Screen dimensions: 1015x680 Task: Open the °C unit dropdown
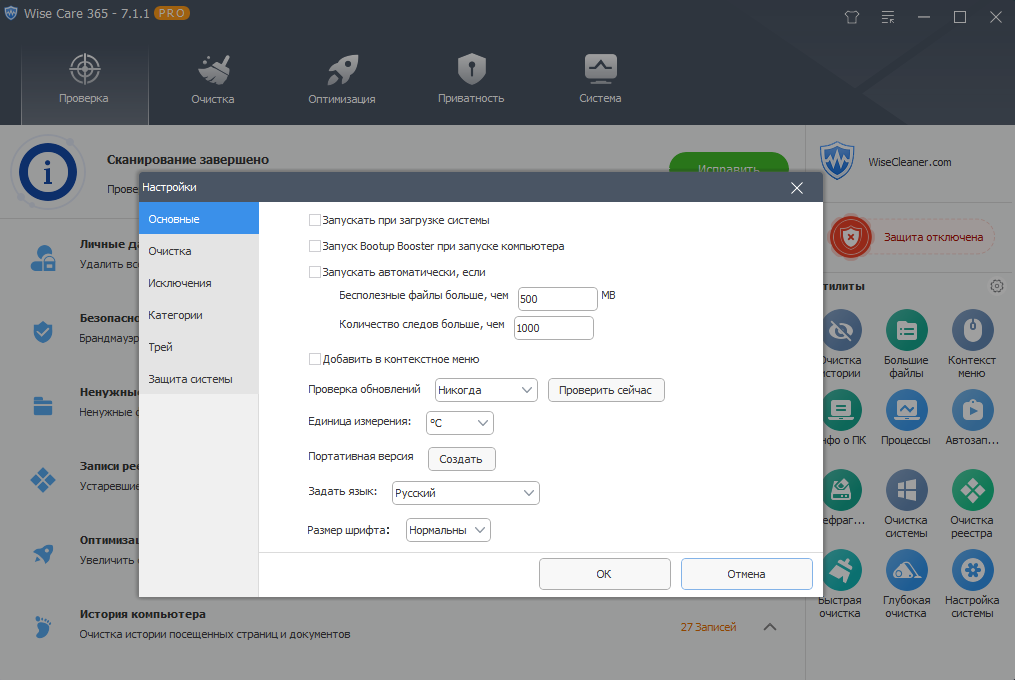[x=460, y=423]
